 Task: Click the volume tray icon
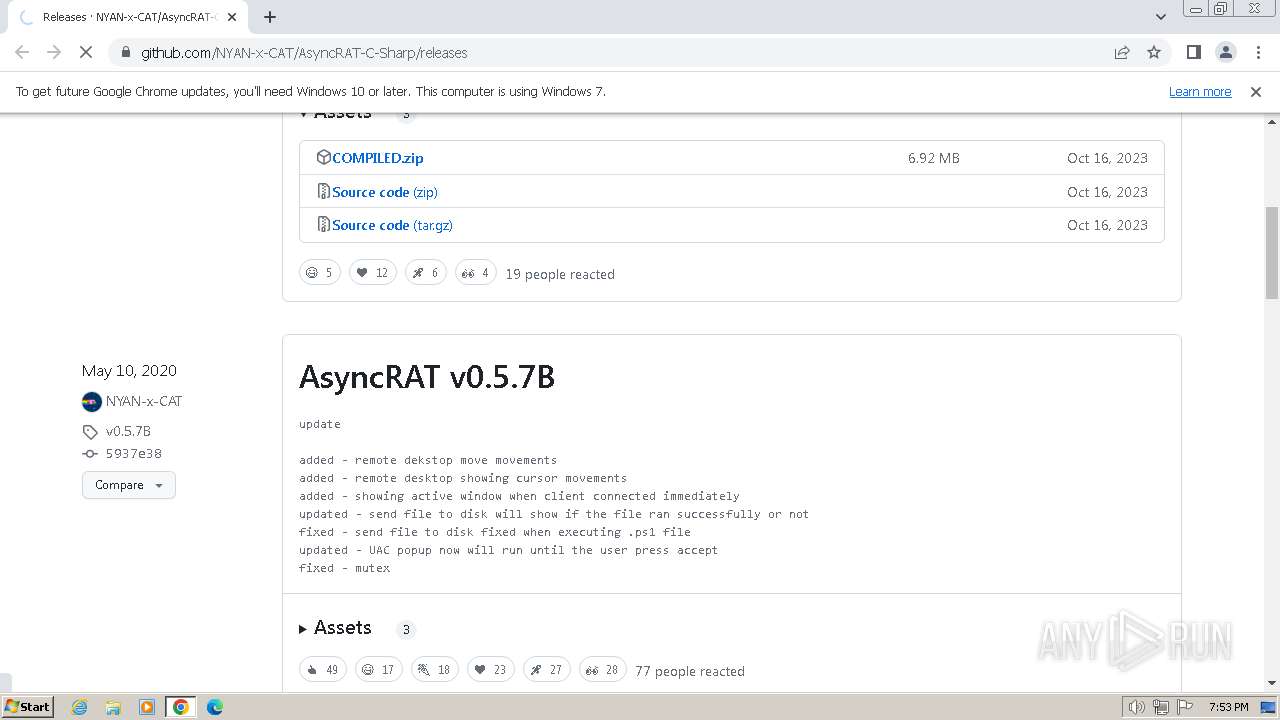pyautogui.click(x=1137, y=707)
